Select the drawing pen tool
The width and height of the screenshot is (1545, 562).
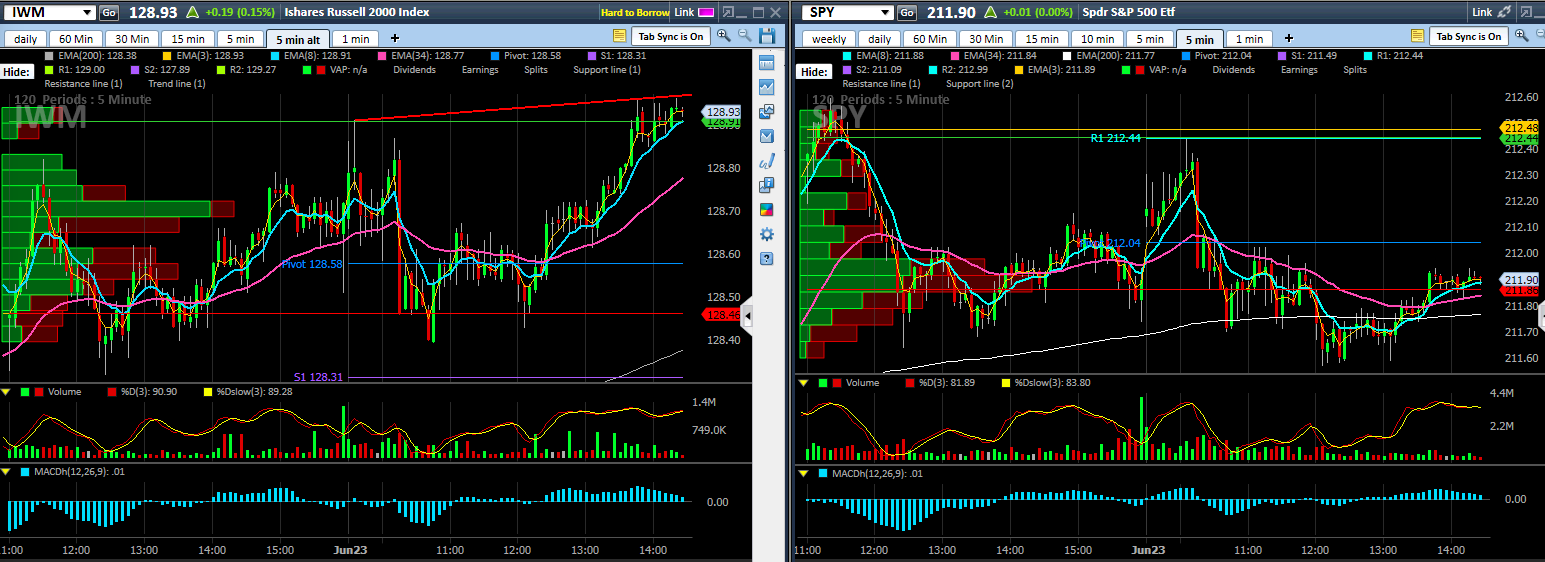pos(767,160)
